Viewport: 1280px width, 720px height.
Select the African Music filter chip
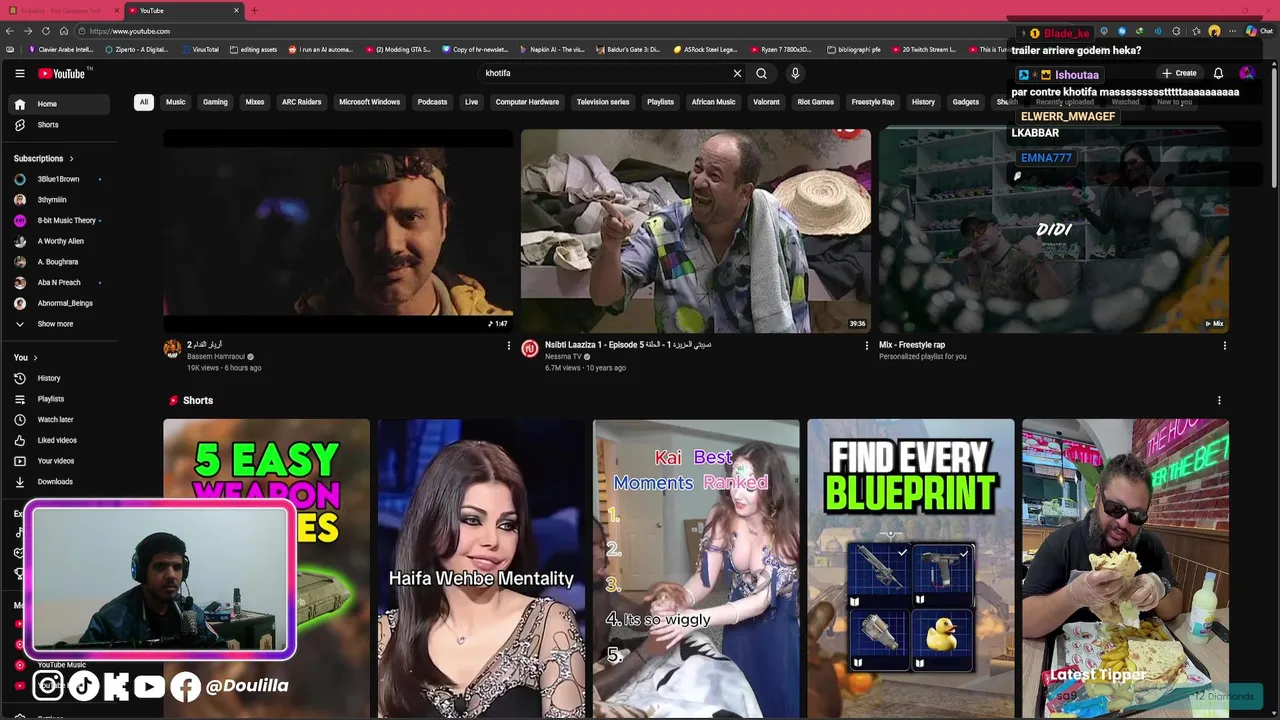(x=713, y=102)
